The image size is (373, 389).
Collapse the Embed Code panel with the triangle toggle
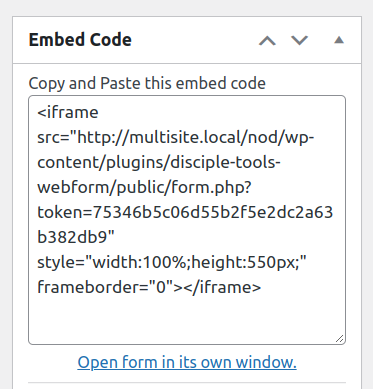pyautogui.click(x=339, y=40)
